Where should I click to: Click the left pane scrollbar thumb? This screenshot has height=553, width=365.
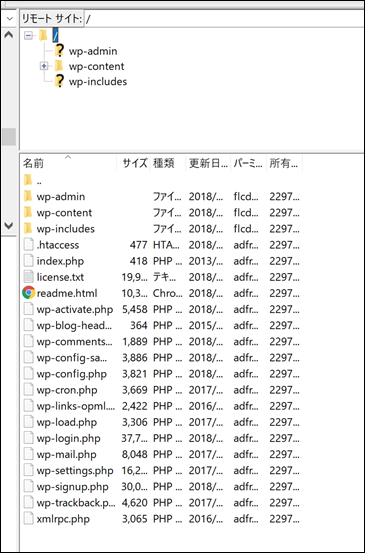click(x=9, y=137)
